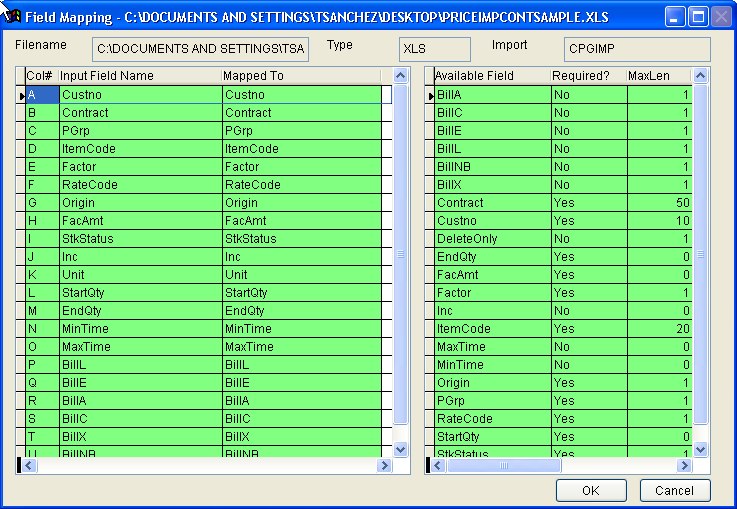737x509 pixels.
Task: Click the right arrow of the Available Field horizontal scrollbar
Action: click(x=685, y=465)
